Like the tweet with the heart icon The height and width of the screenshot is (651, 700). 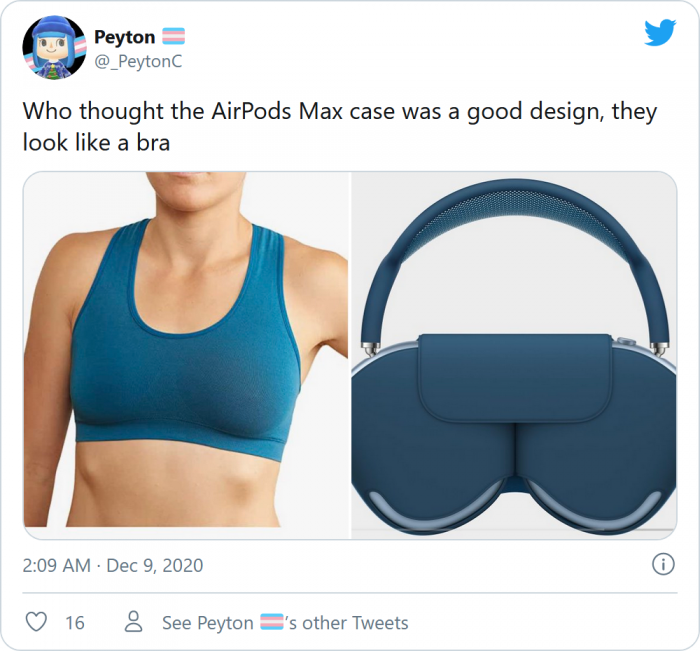tap(36, 622)
